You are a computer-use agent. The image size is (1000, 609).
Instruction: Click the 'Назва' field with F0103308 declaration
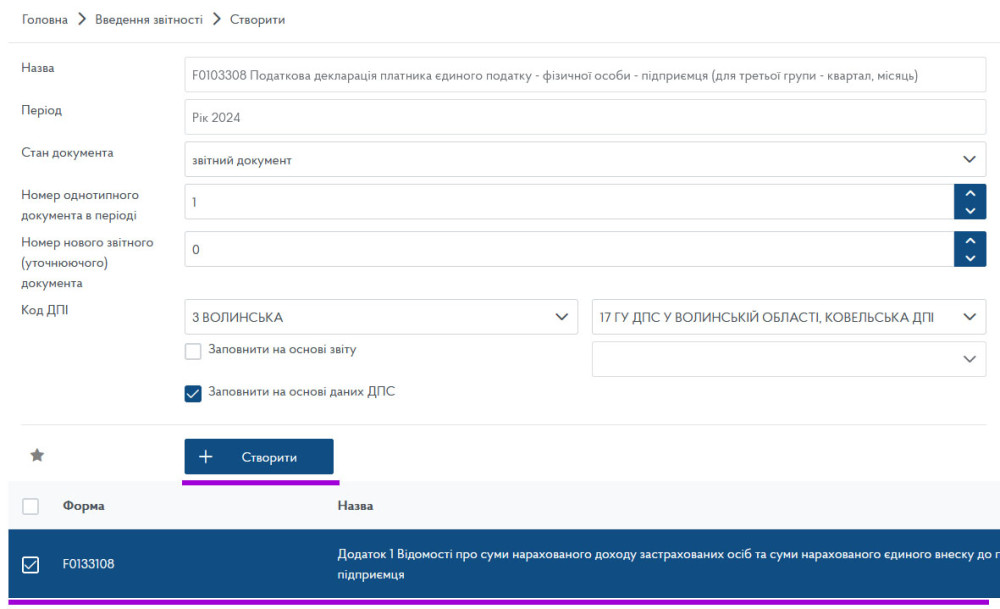tap(585, 75)
